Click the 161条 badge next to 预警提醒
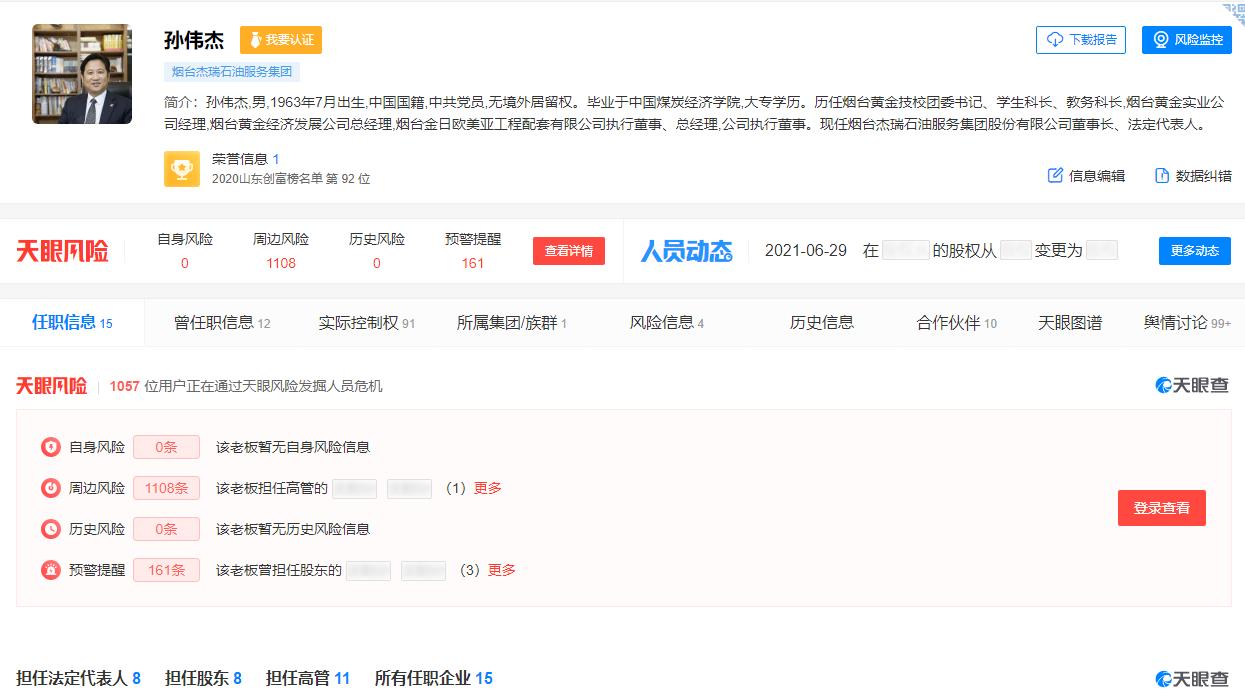 (166, 570)
